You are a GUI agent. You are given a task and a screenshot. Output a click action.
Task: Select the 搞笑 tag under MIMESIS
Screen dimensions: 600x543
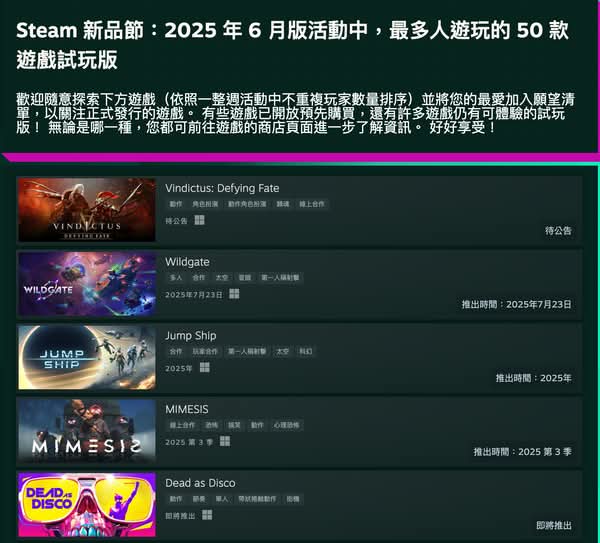(x=234, y=425)
